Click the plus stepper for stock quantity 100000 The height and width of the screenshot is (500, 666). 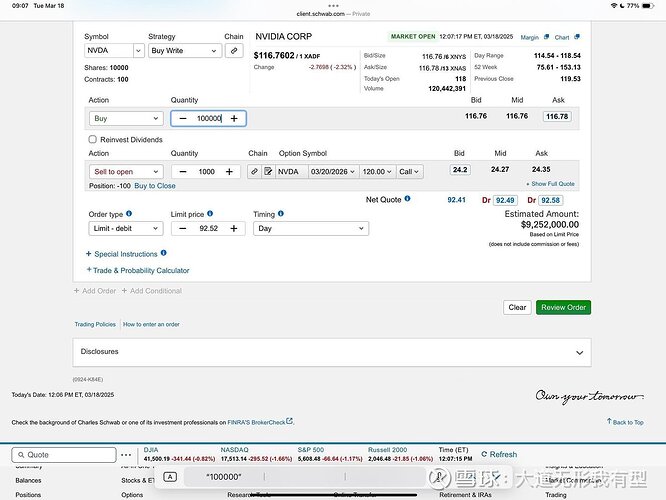tap(234, 119)
